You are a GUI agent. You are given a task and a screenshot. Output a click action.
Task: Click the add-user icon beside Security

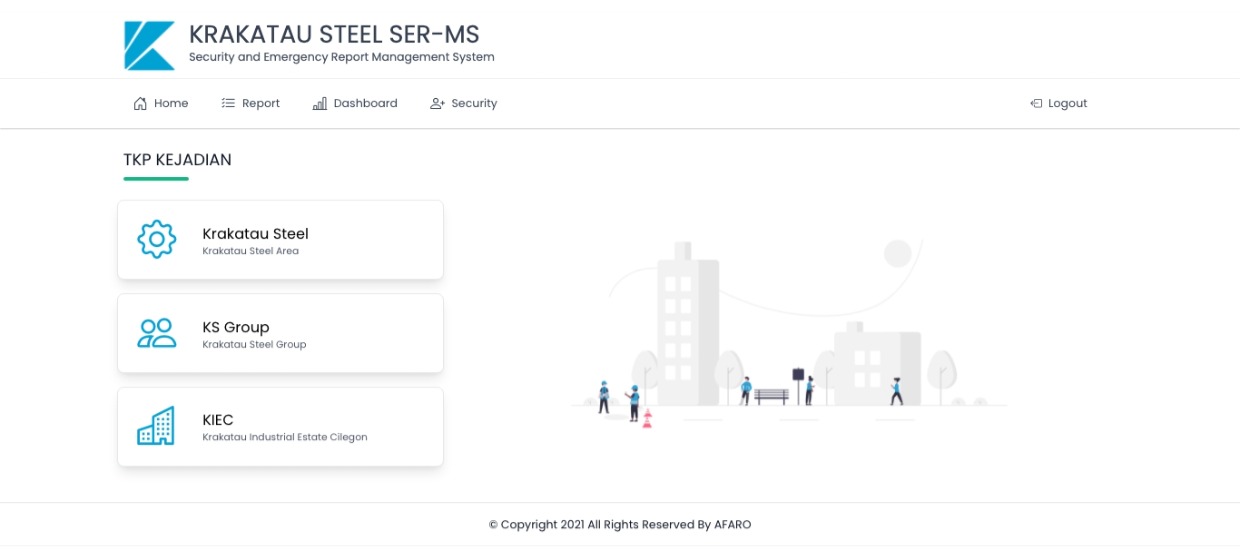coord(437,103)
